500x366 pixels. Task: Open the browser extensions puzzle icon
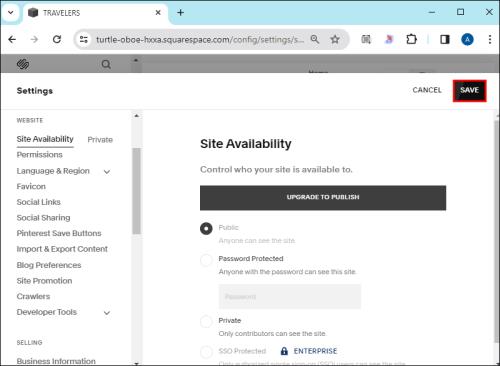(x=411, y=39)
